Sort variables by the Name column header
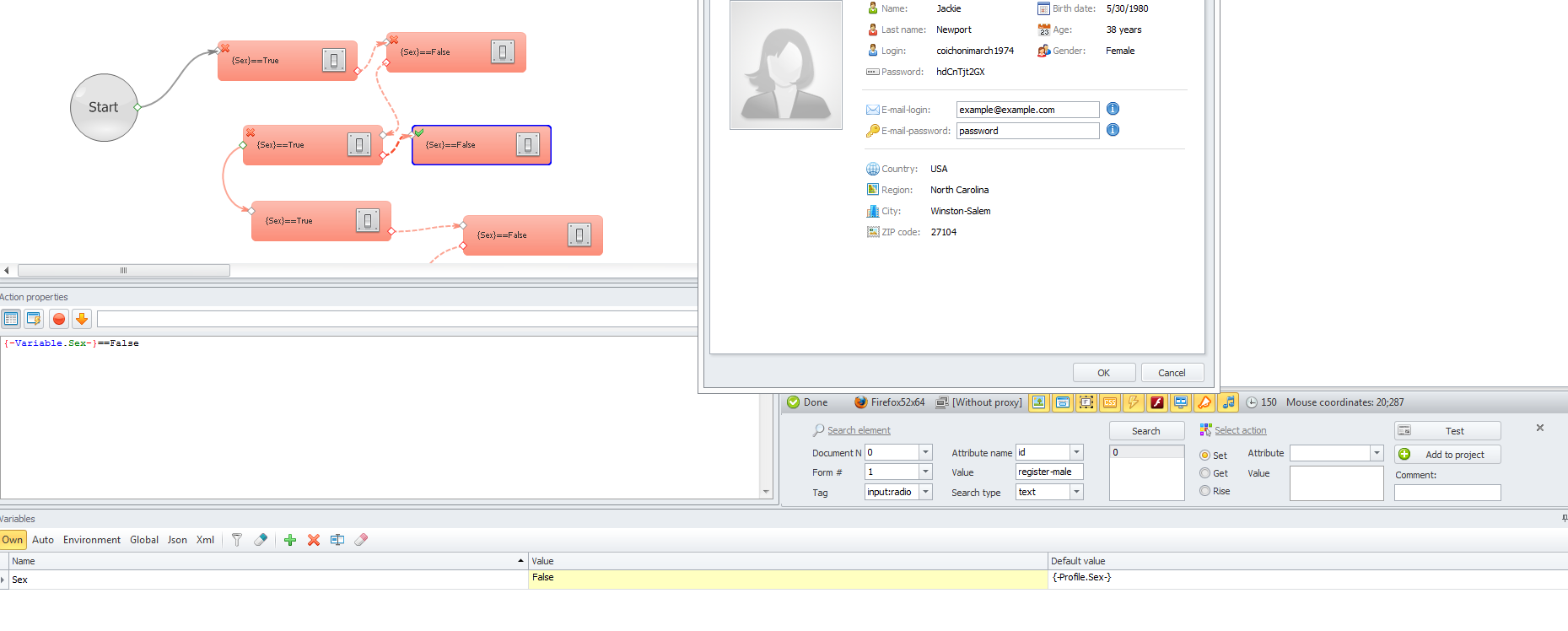 coord(267,561)
